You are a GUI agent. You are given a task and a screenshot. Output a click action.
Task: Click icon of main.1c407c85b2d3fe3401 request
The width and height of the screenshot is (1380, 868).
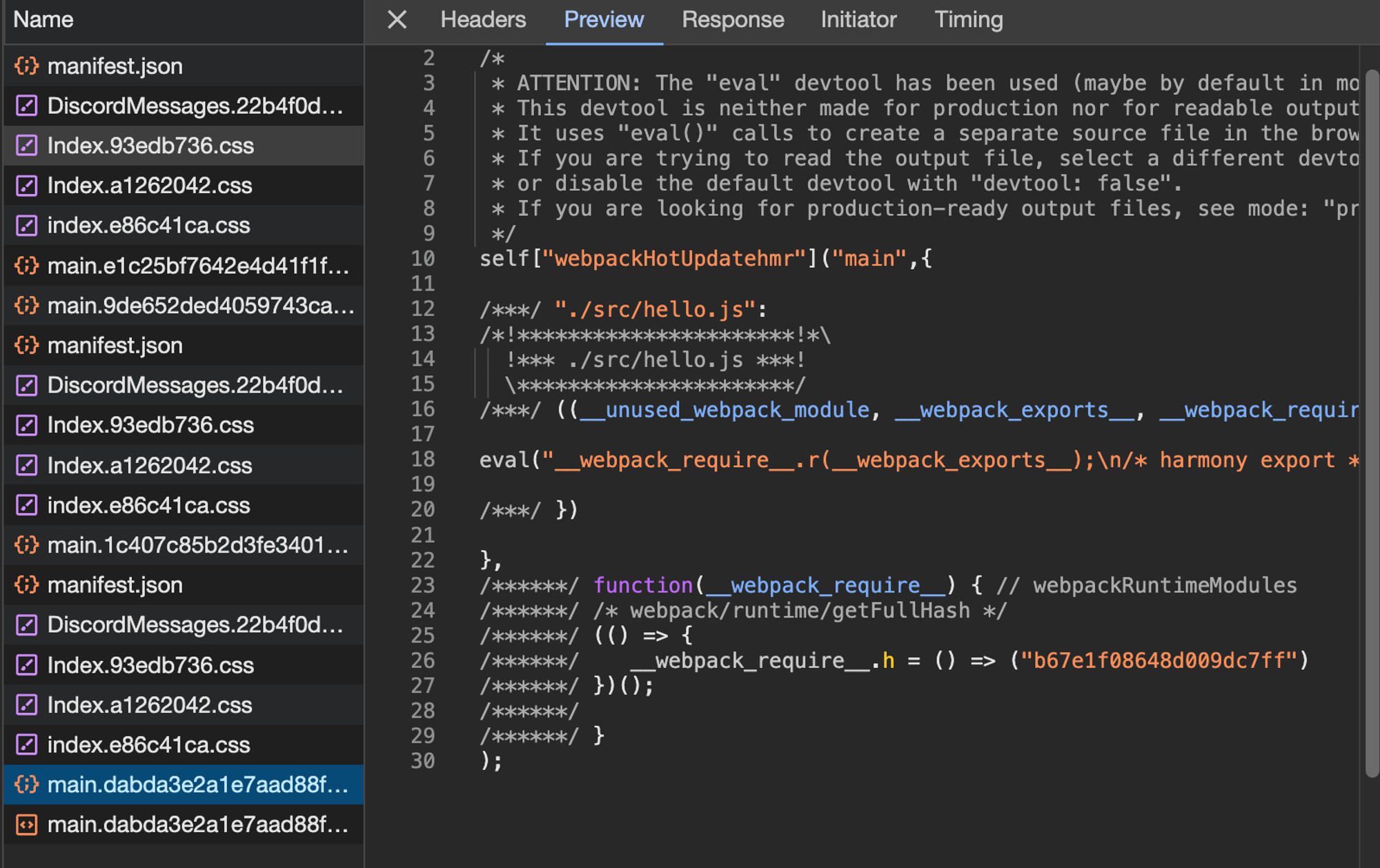click(27, 545)
